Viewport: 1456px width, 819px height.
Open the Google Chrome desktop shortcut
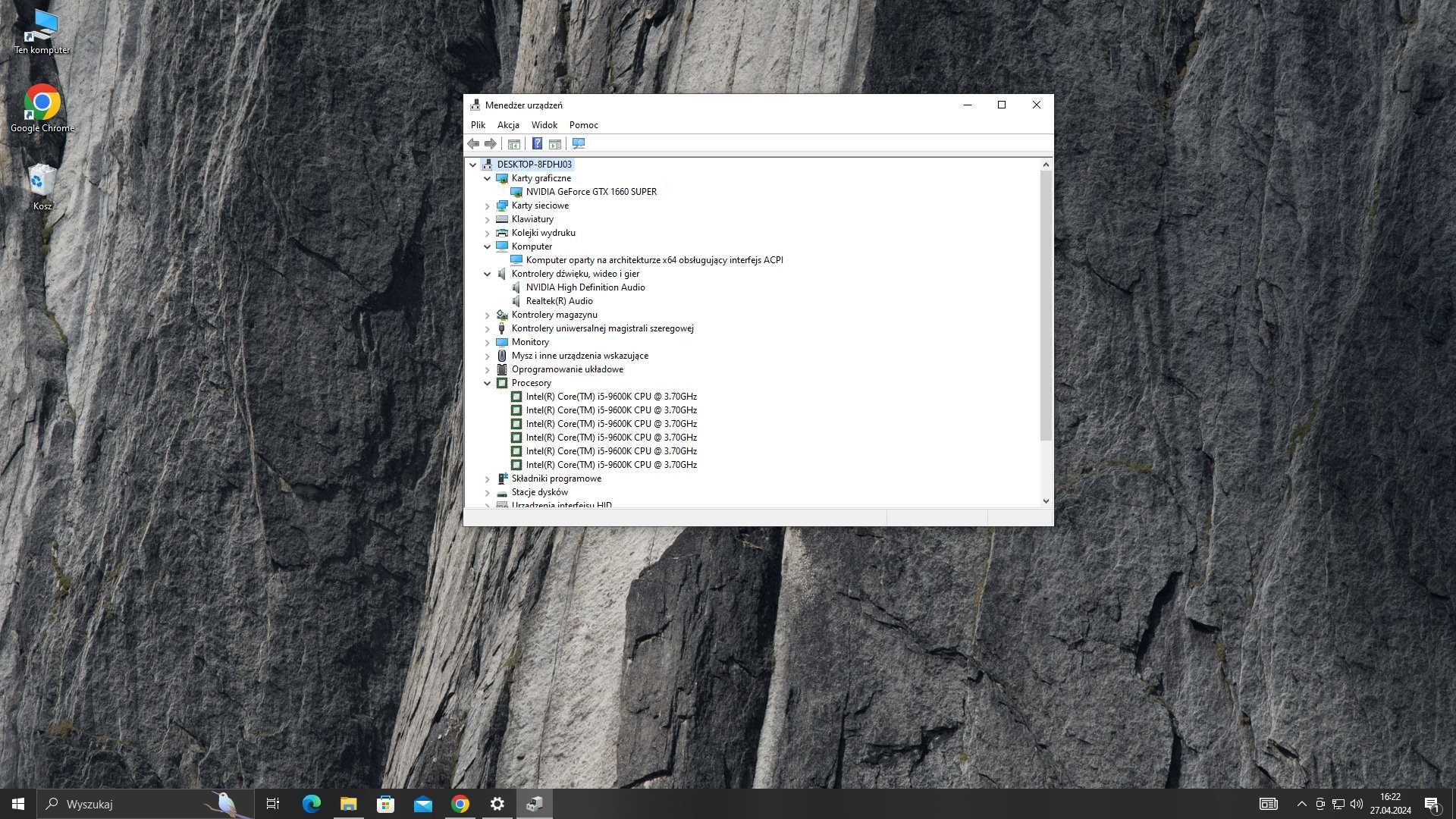coord(42,108)
